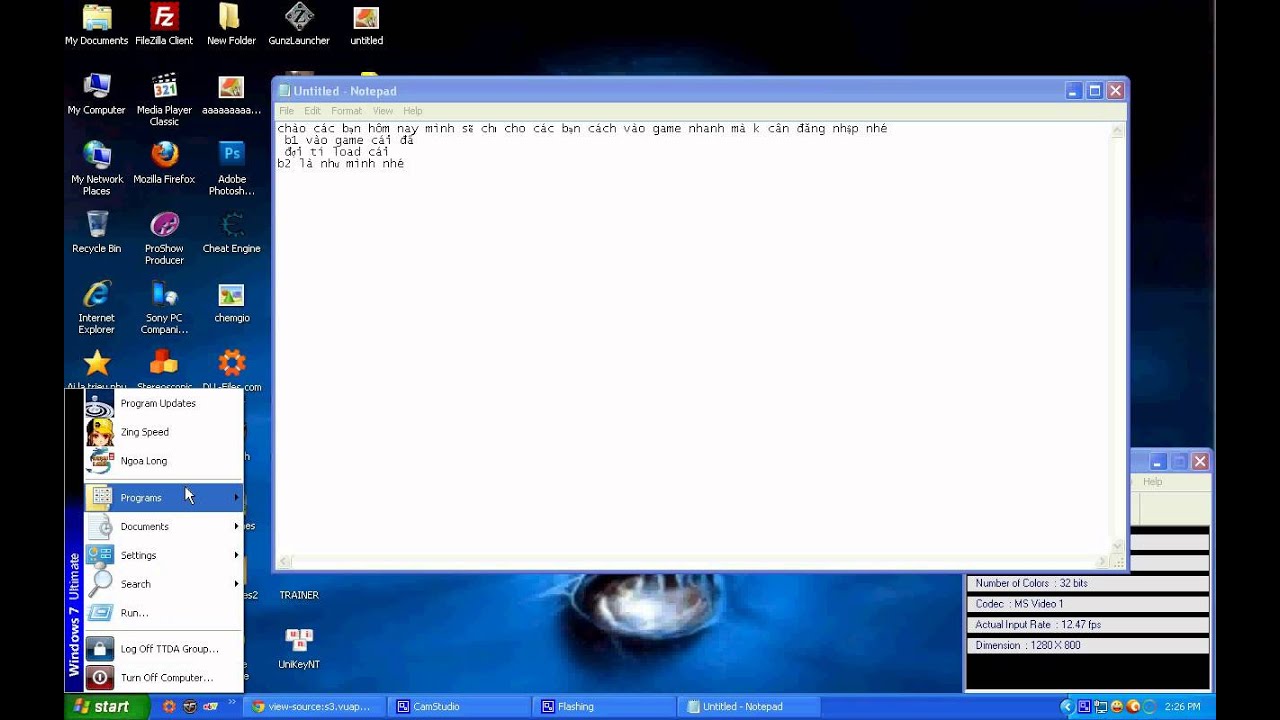
Task: Open My Network Places icon
Action: [x=96, y=168]
